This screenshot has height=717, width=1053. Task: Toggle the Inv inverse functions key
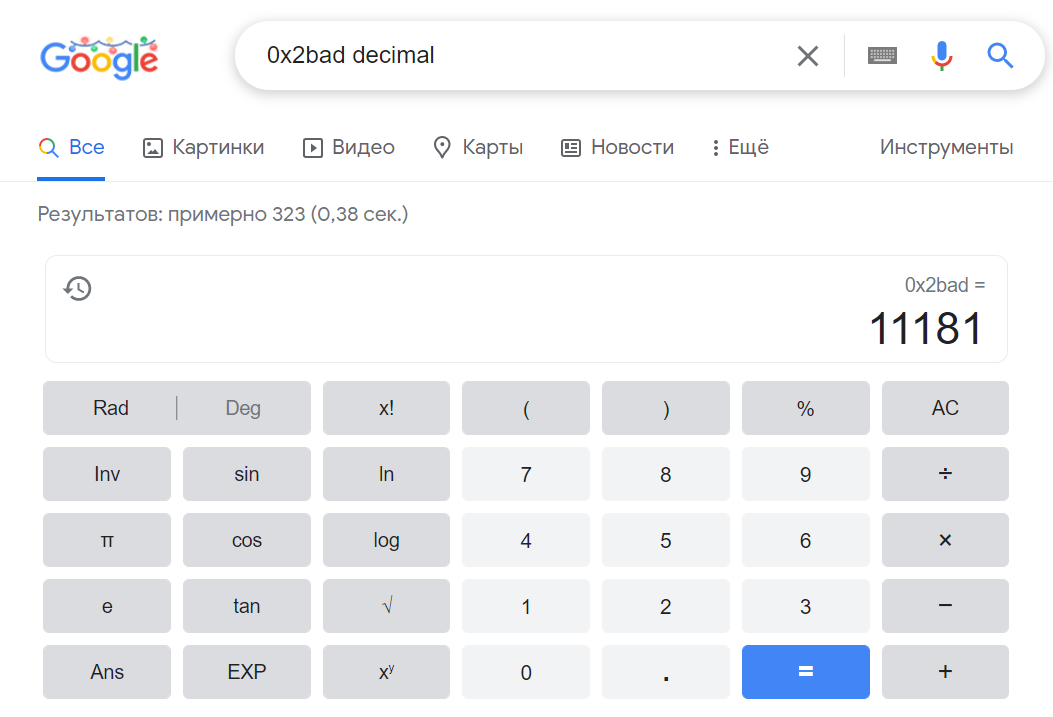tap(107, 474)
